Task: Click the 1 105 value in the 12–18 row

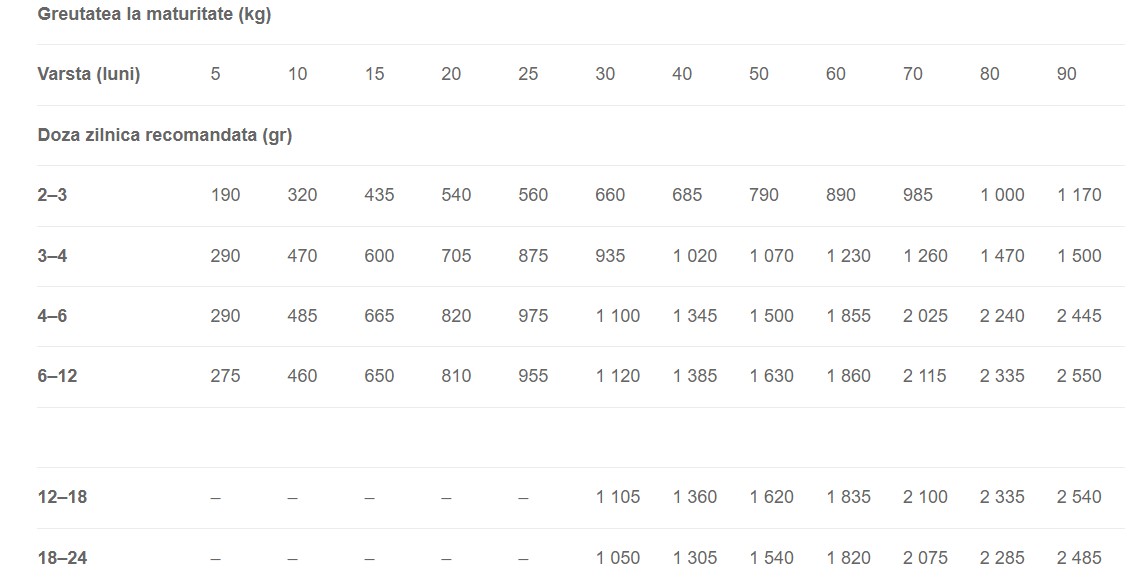Action: coord(618,497)
